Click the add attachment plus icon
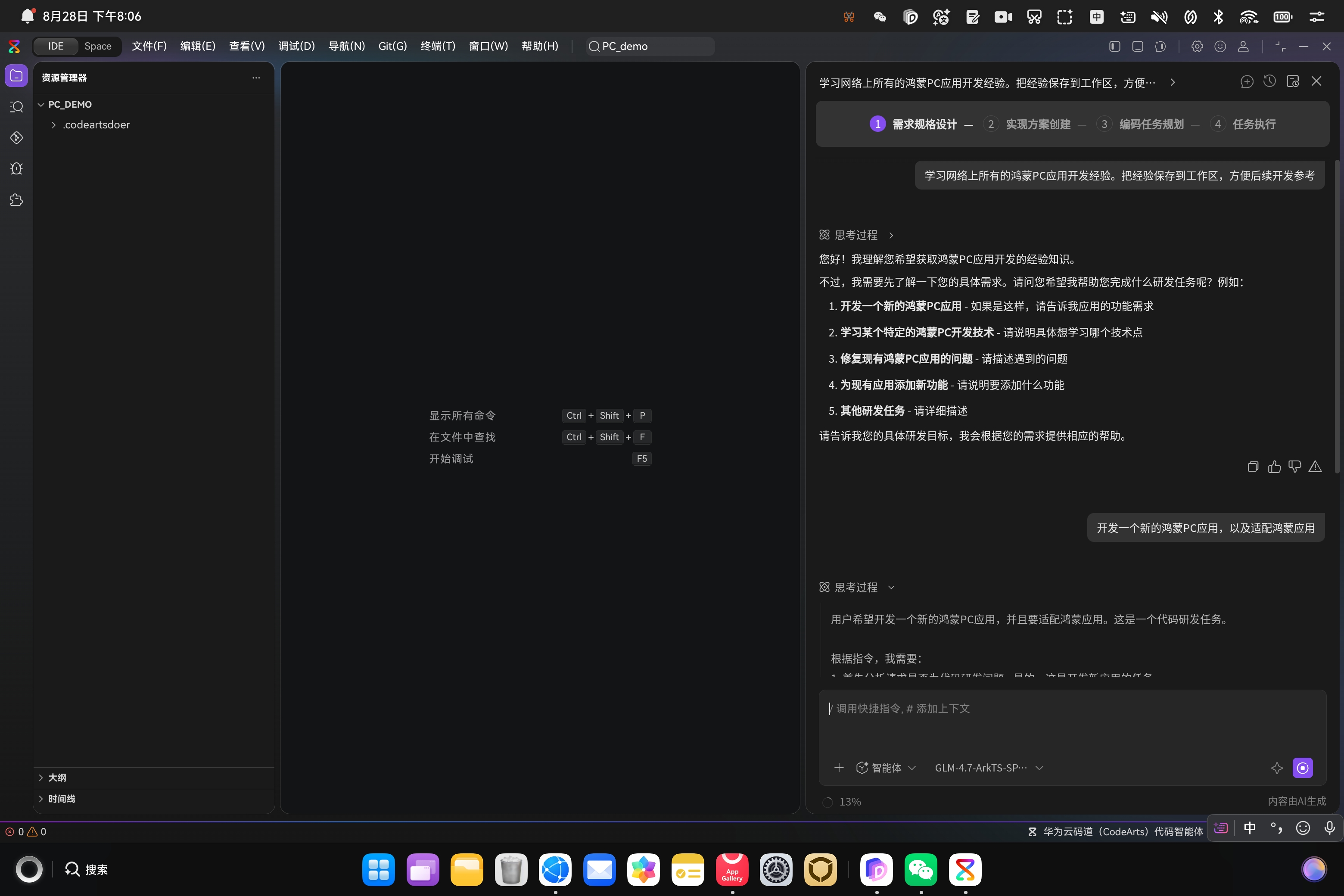Viewport: 1344px width, 896px height. (x=838, y=768)
